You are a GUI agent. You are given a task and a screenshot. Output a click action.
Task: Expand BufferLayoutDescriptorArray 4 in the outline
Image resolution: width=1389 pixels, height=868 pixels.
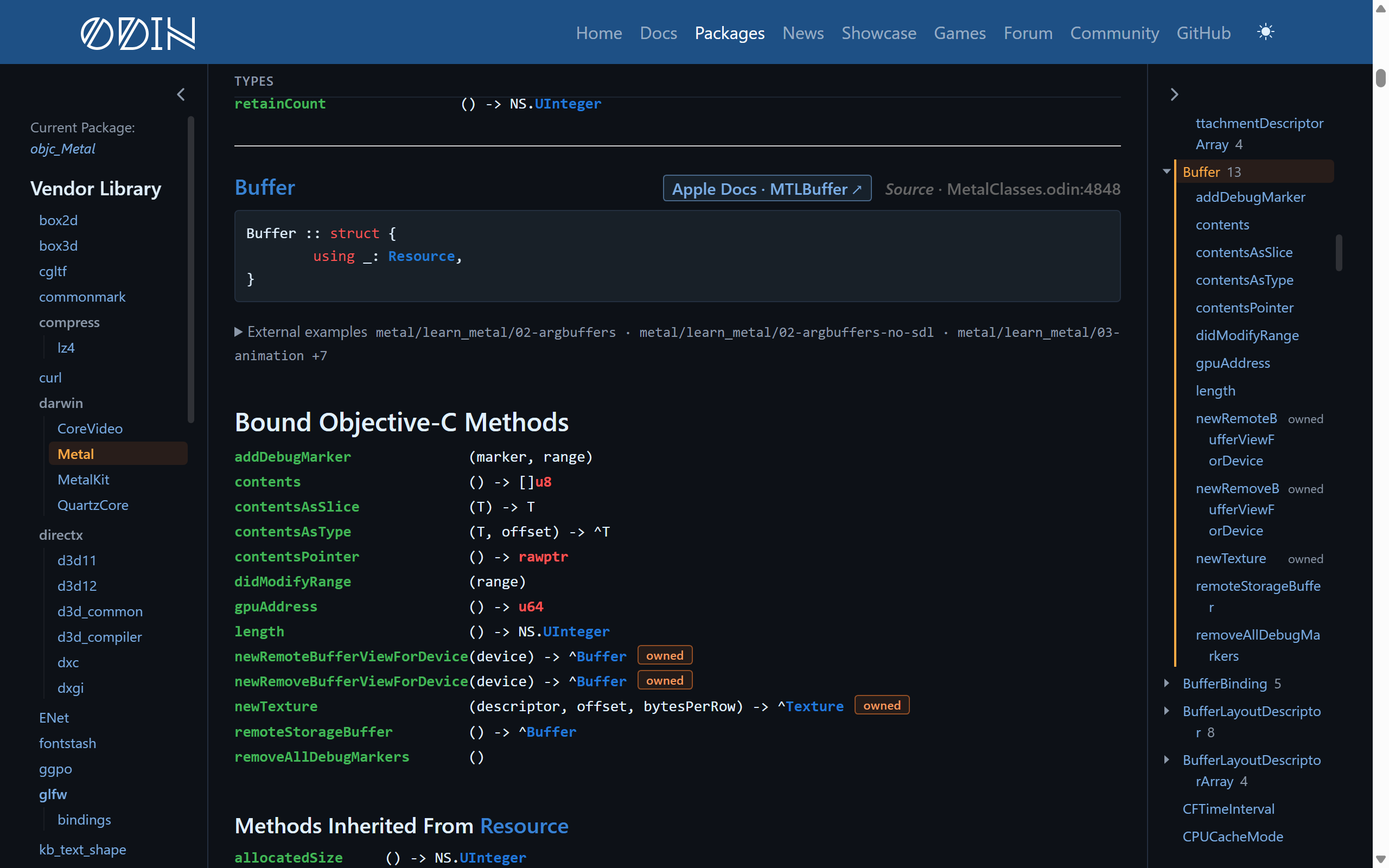[x=1167, y=759]
